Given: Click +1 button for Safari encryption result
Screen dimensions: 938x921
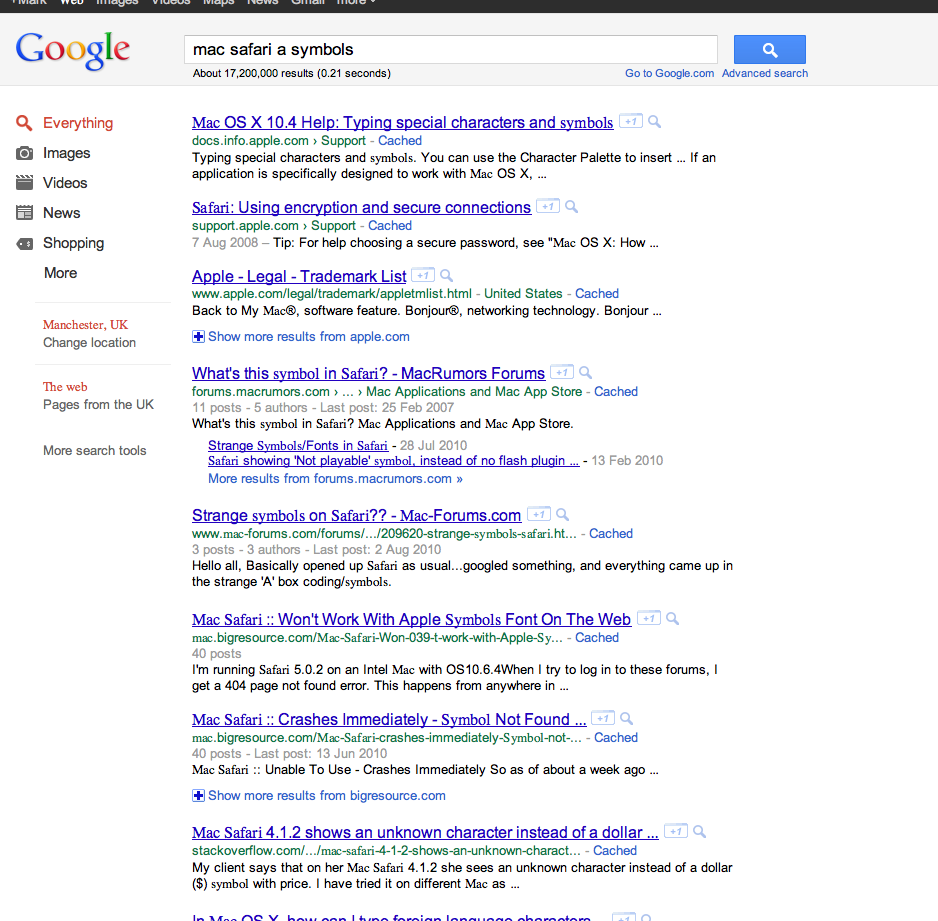Looking at the screenshot, I should (548, 206).
